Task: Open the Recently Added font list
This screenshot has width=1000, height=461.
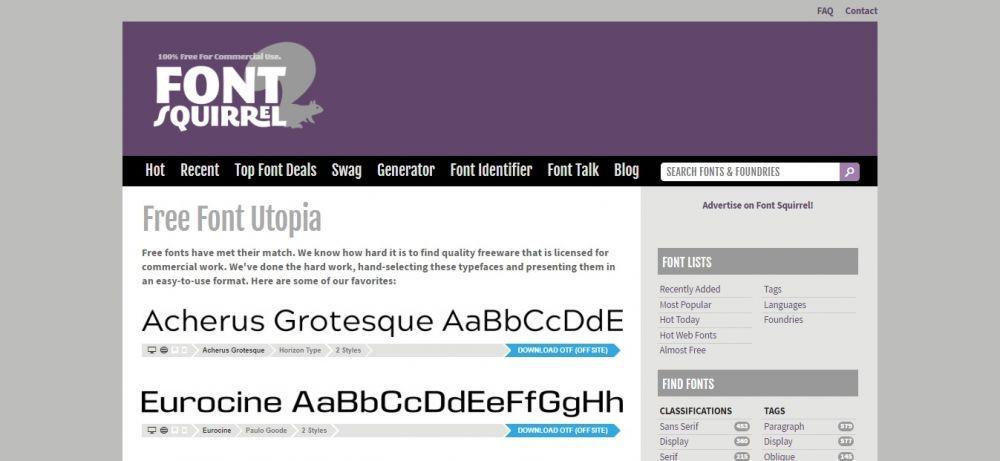Action: click(690, 289)
